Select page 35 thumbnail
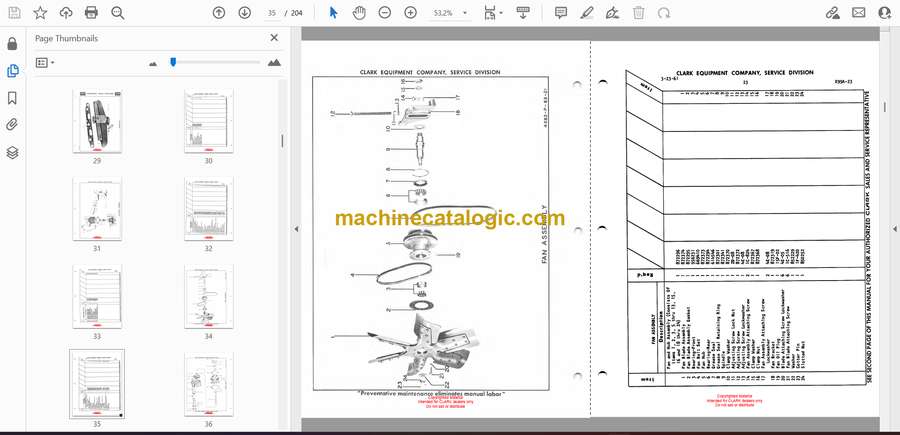This screenshot has width=900, height=435. coord(96,384)
